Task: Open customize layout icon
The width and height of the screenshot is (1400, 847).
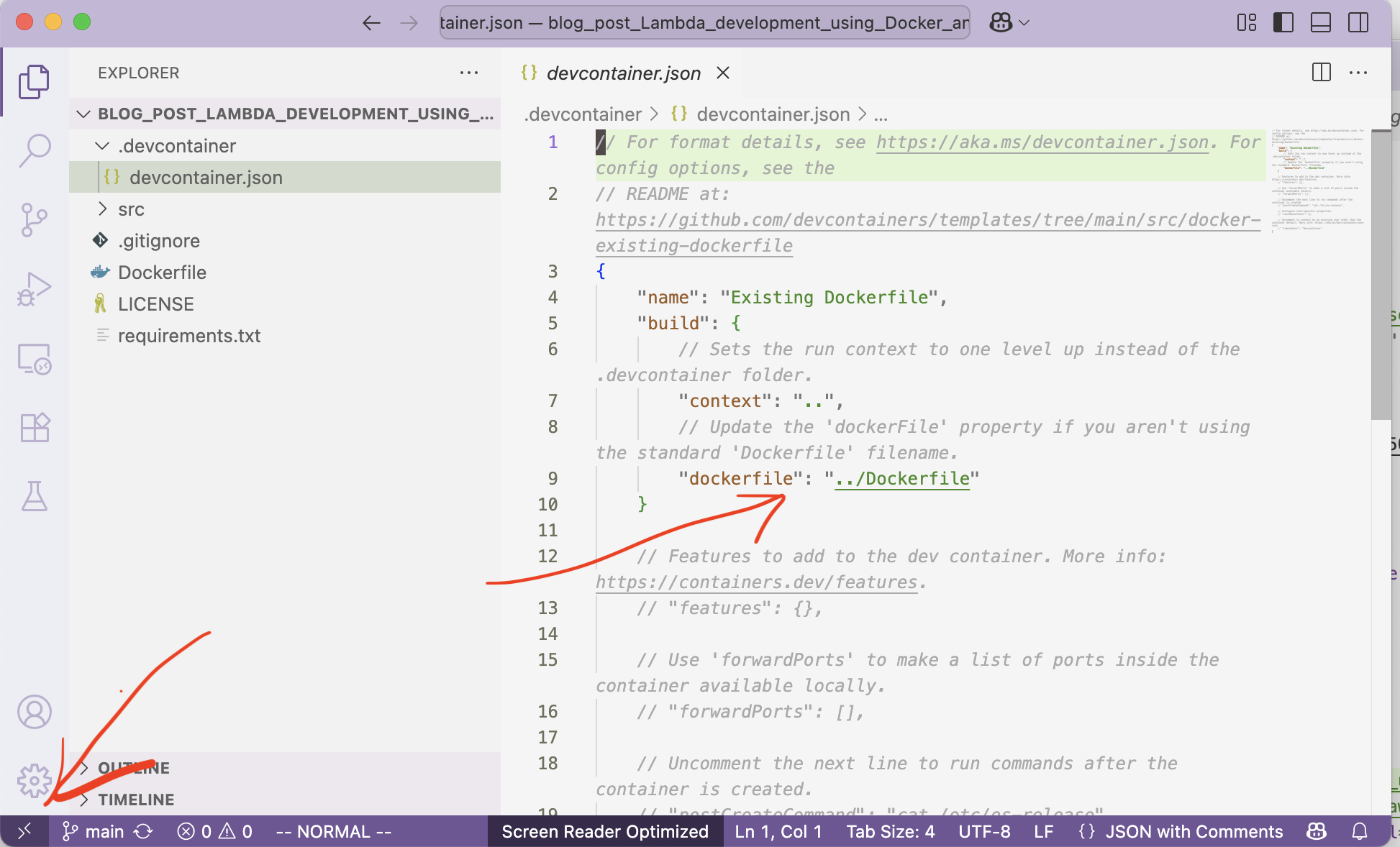Action: [1247, 23]
